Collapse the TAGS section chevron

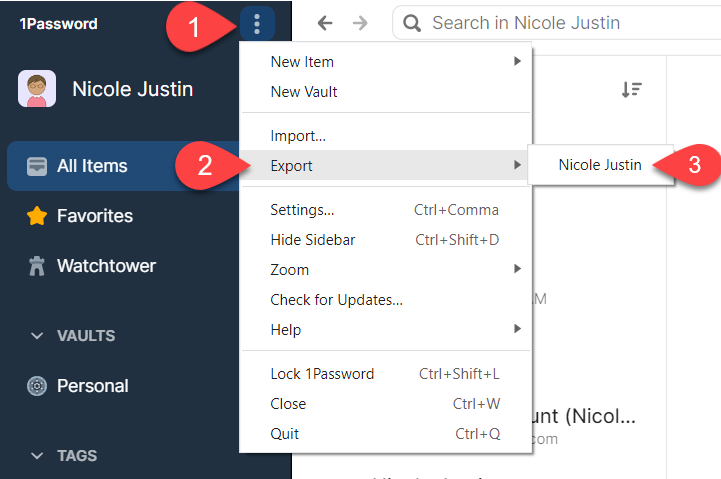pos(37,456)
